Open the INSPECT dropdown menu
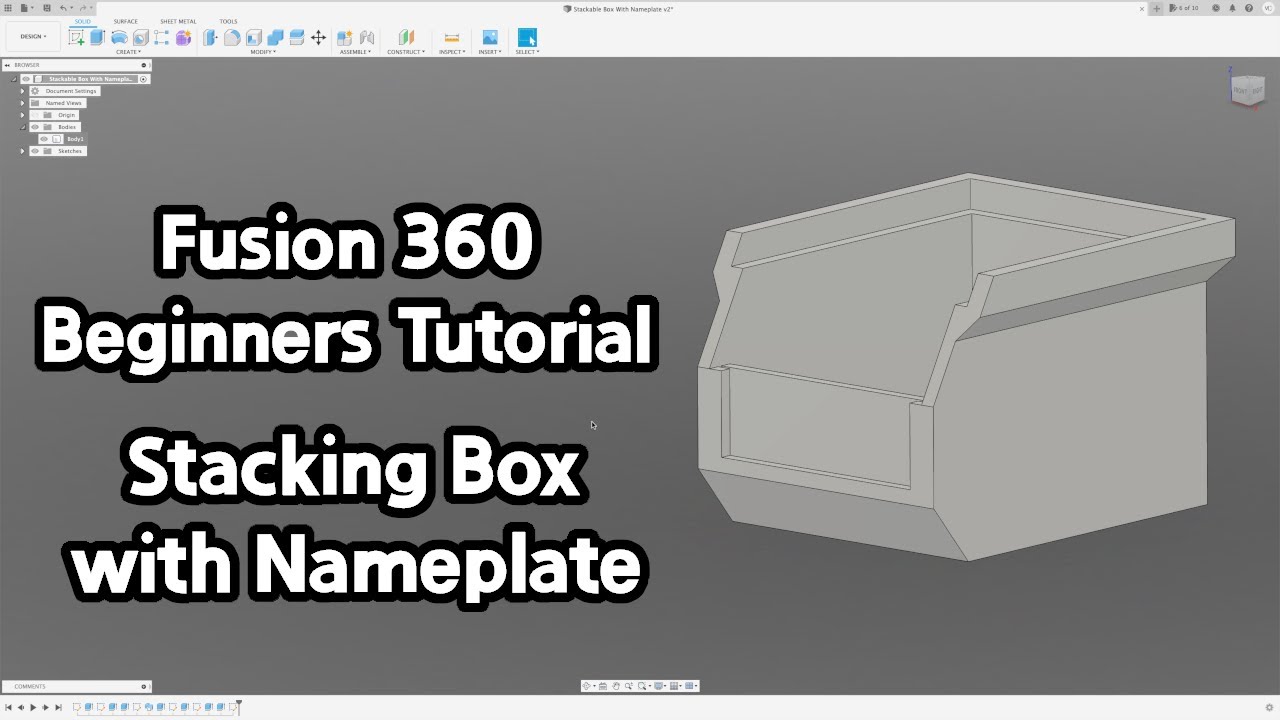 [x=452, y=52]
